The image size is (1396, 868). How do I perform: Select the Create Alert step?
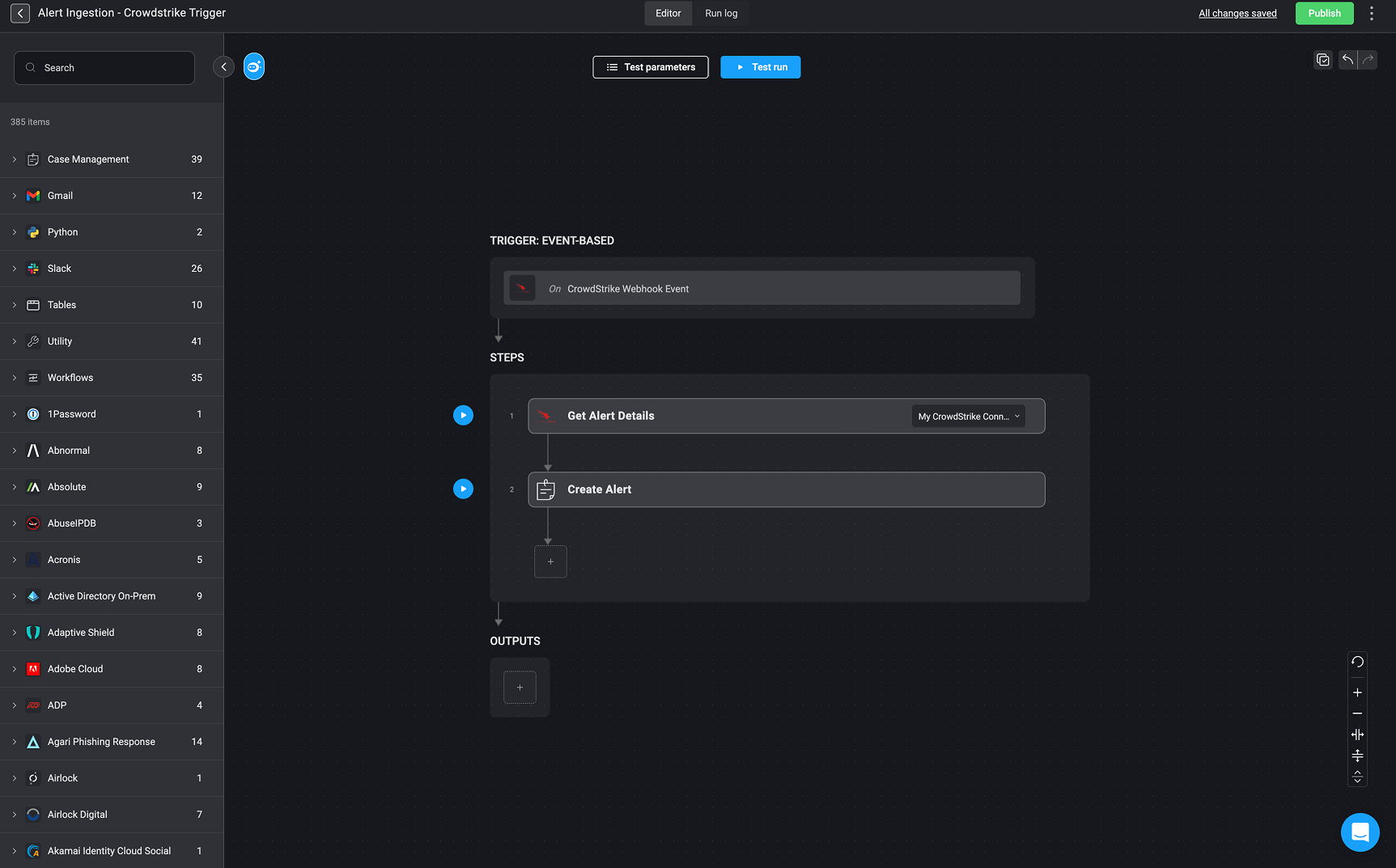pos(786,489)
